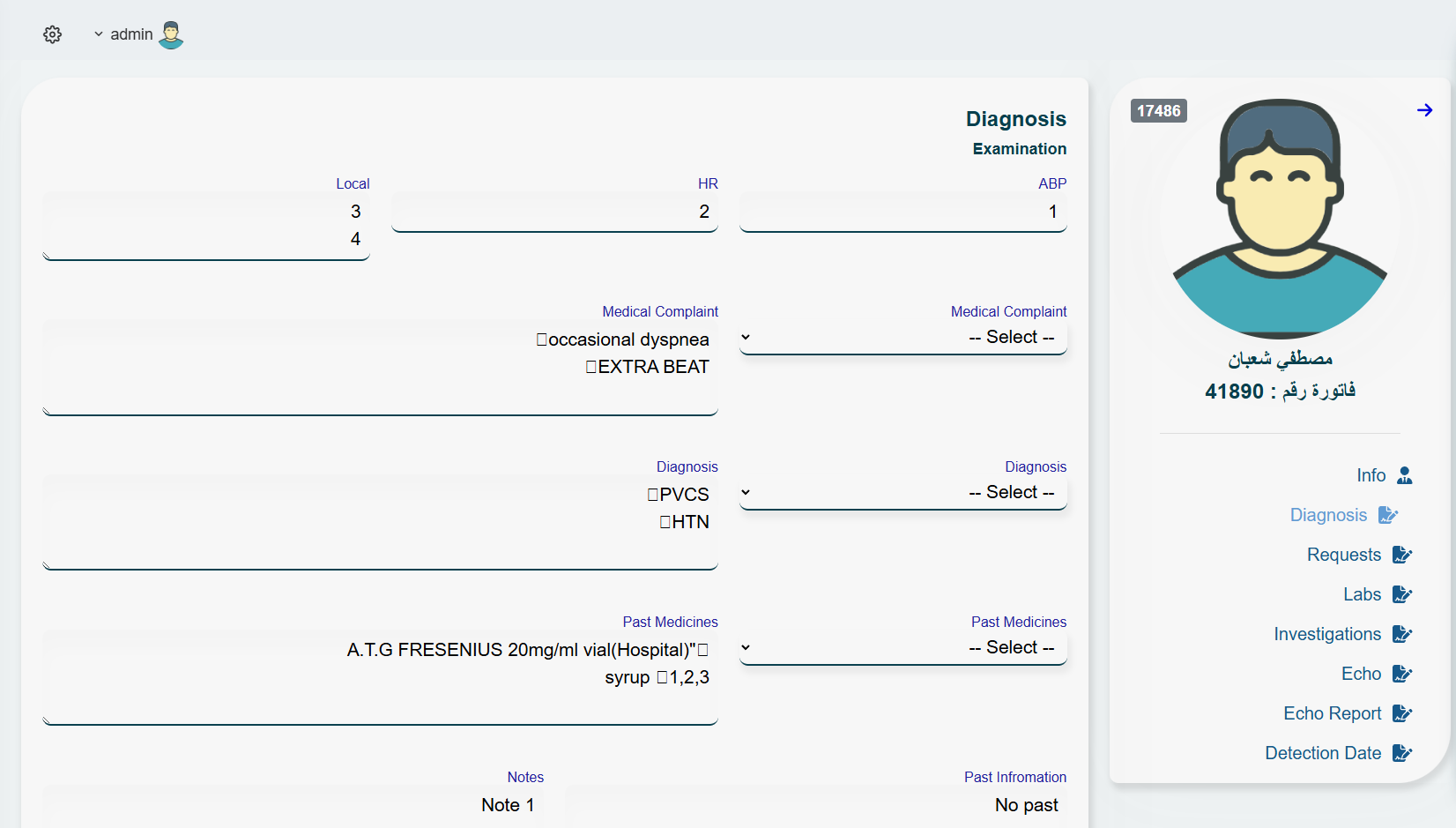This screenshot has height=828, width=1456.
Task: Open the Echo sidebar item
Action: [x=1361, y=674]
